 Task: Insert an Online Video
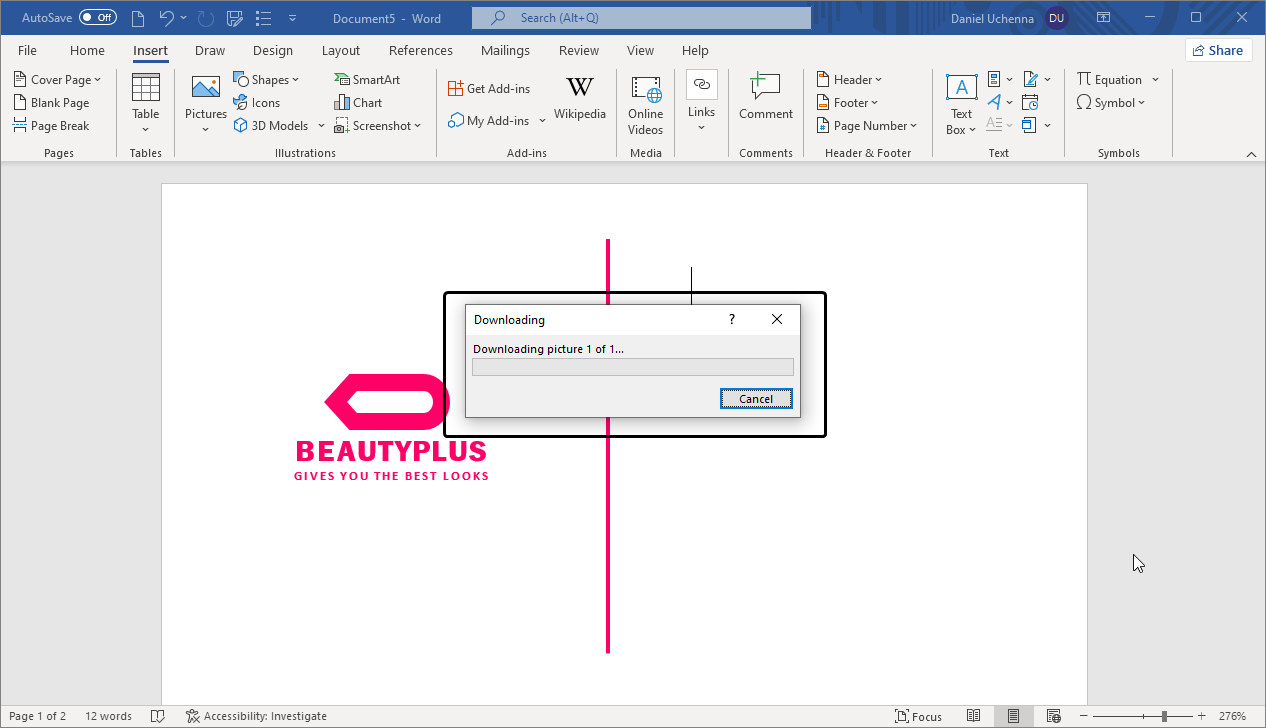[645, 105]
